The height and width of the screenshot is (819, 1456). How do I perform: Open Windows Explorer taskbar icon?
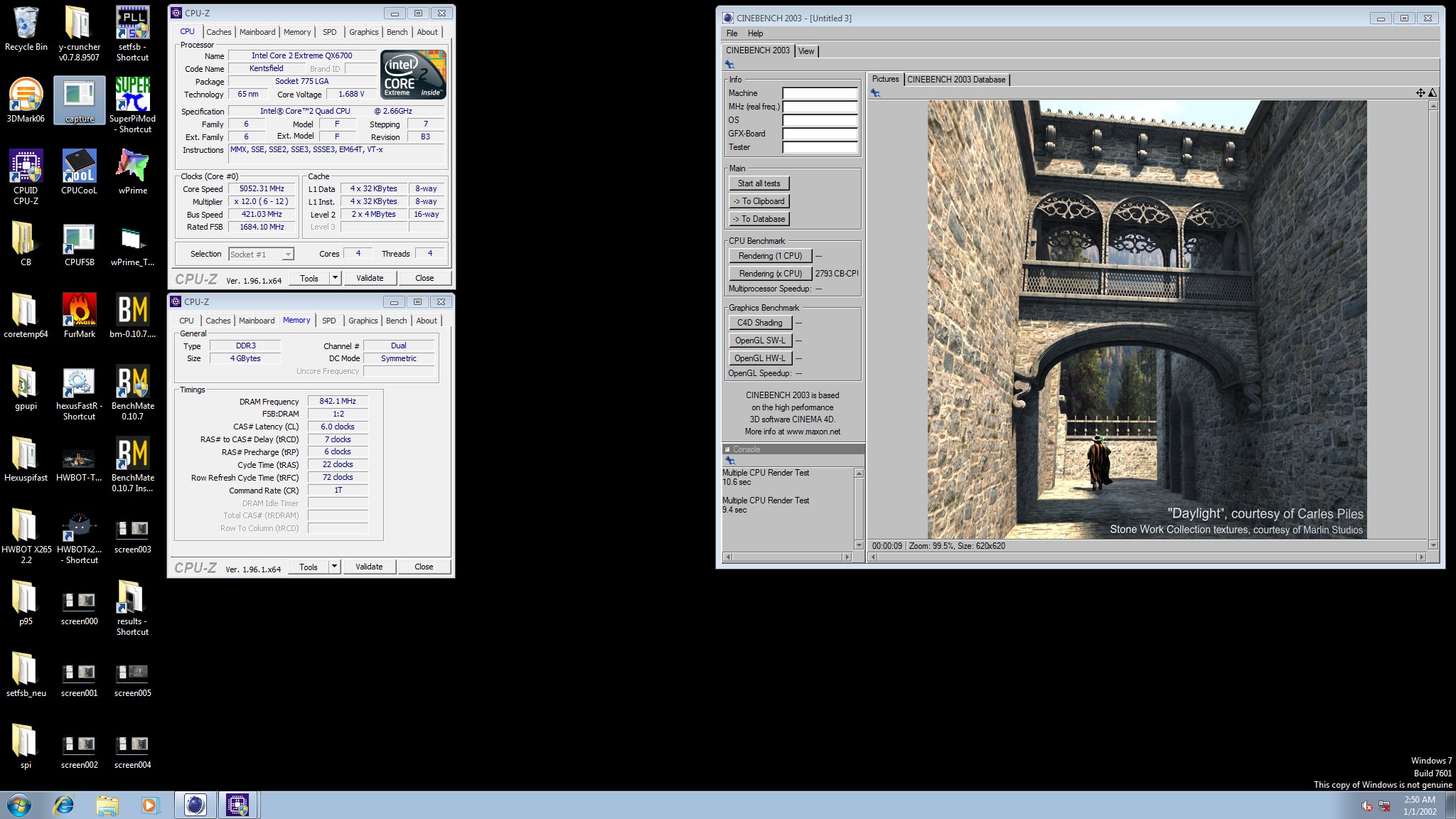tap(107, 805)
